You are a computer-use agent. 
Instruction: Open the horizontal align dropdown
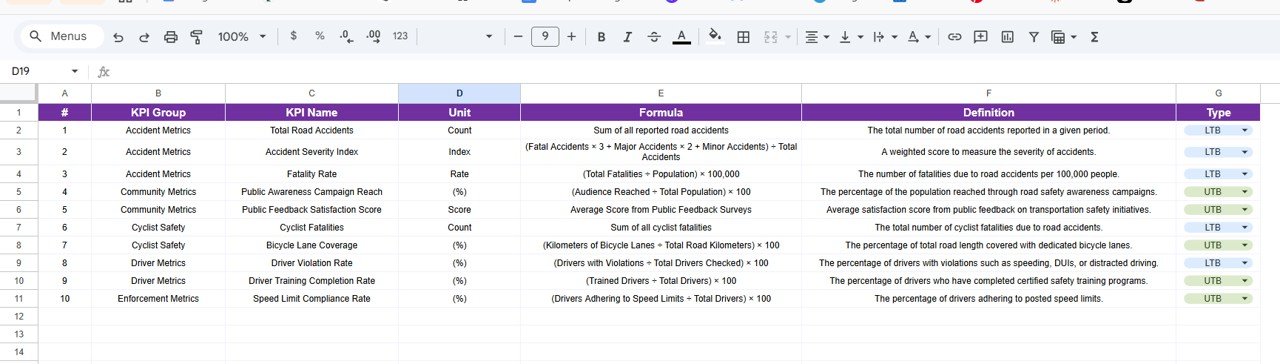click(817, 37)
